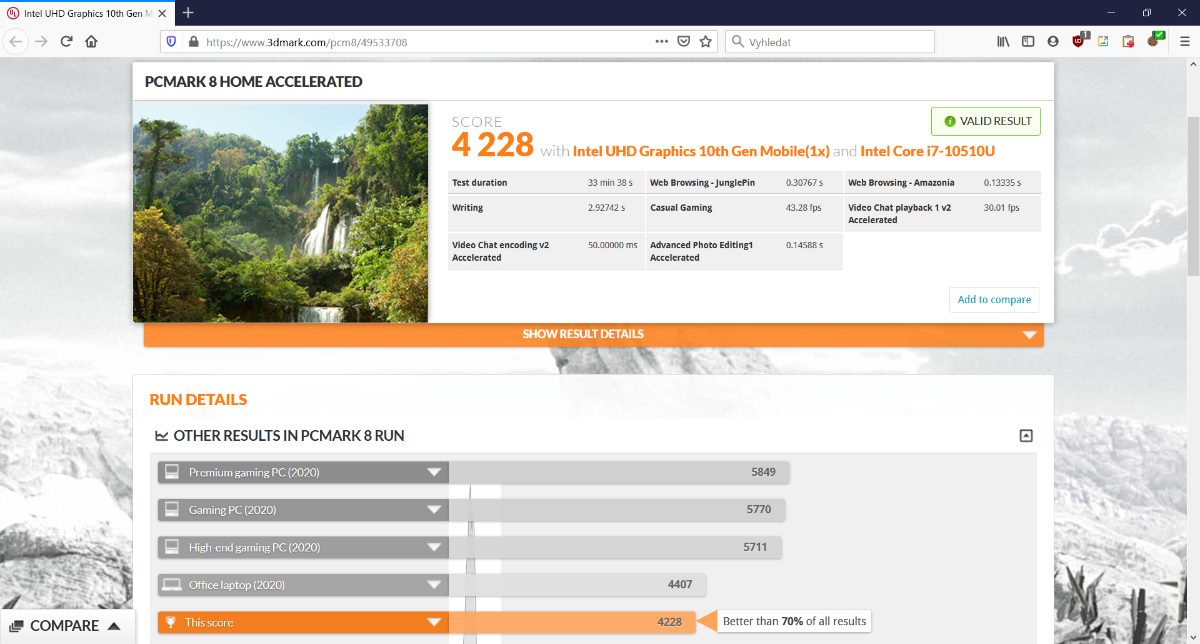This screenshot has width=1200, height=644.
Task: Go to the browser home page
Action: 91,42
